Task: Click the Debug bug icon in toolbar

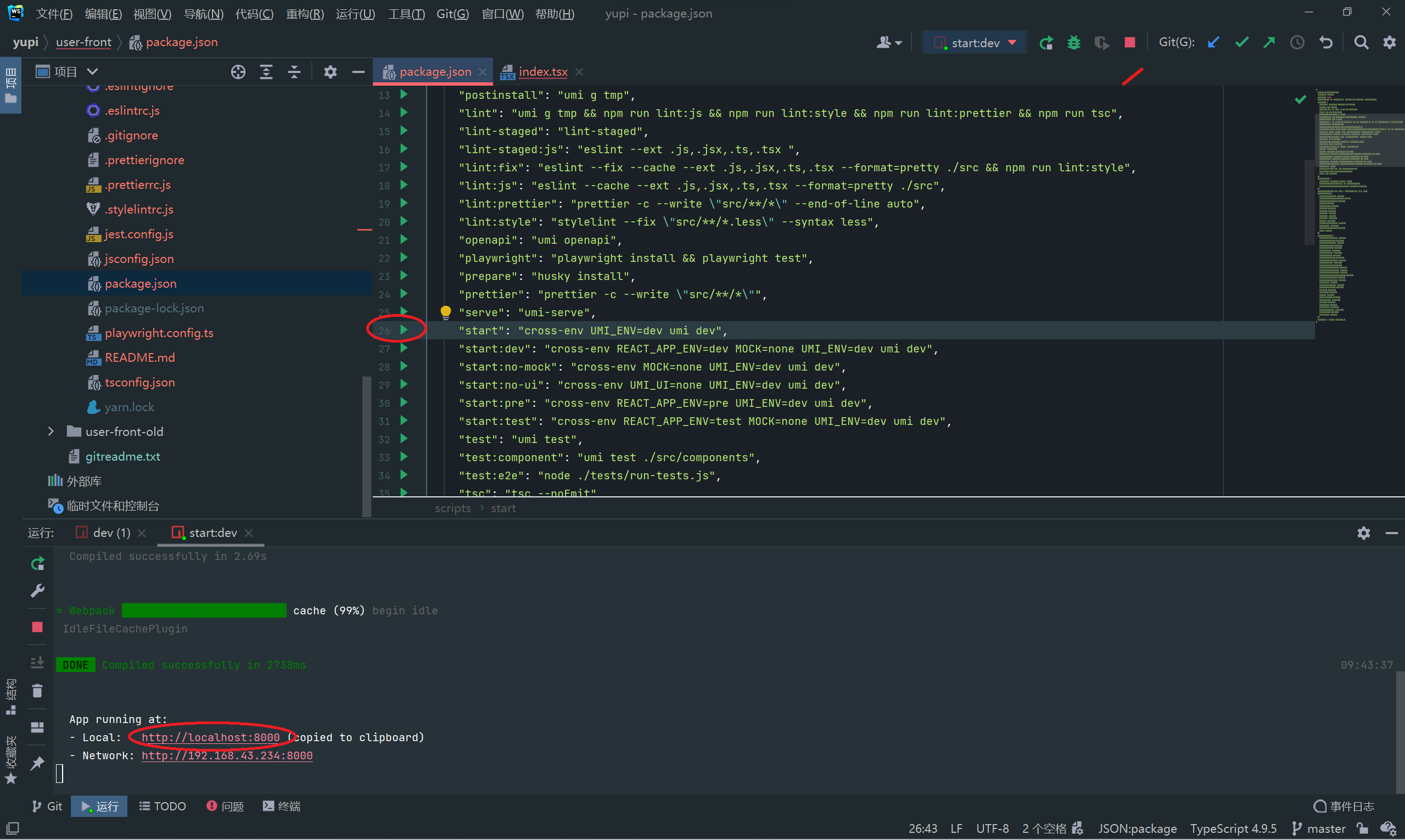Action: point(1073,43)
